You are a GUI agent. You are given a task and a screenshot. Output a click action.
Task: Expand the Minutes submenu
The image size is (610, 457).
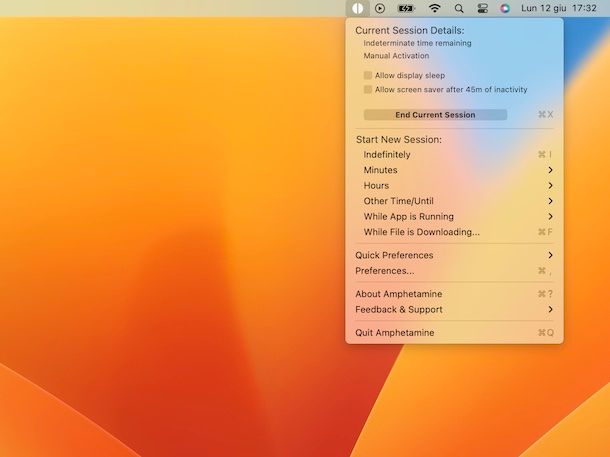tap(454, 170)
